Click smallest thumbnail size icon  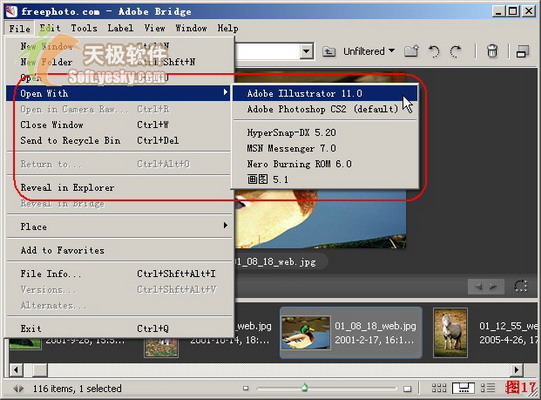tap(246, 389)
